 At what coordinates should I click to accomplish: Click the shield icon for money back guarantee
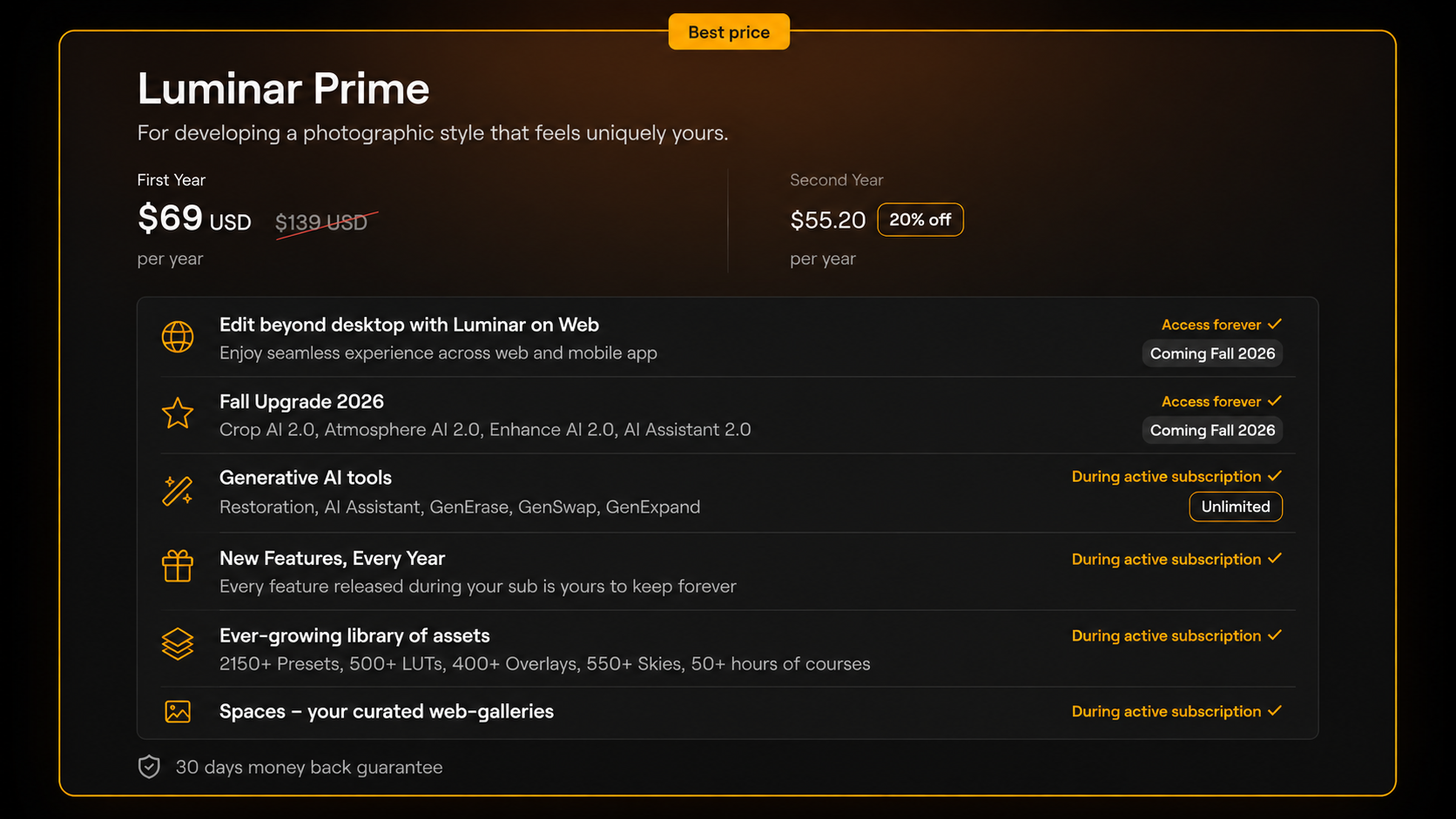tap(149, 767)
